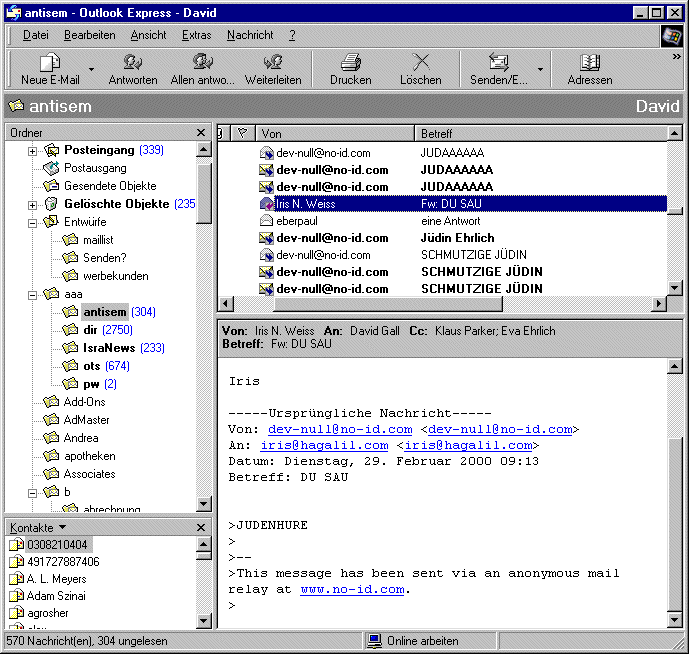Click the Senden/Empfangen toolbar icon
The image size is (689, 654).
pos(499,63)
